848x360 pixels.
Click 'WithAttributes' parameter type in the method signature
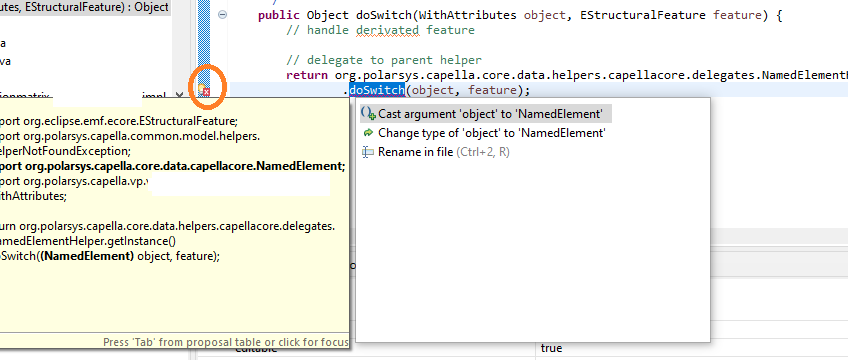tap(467, 15)
